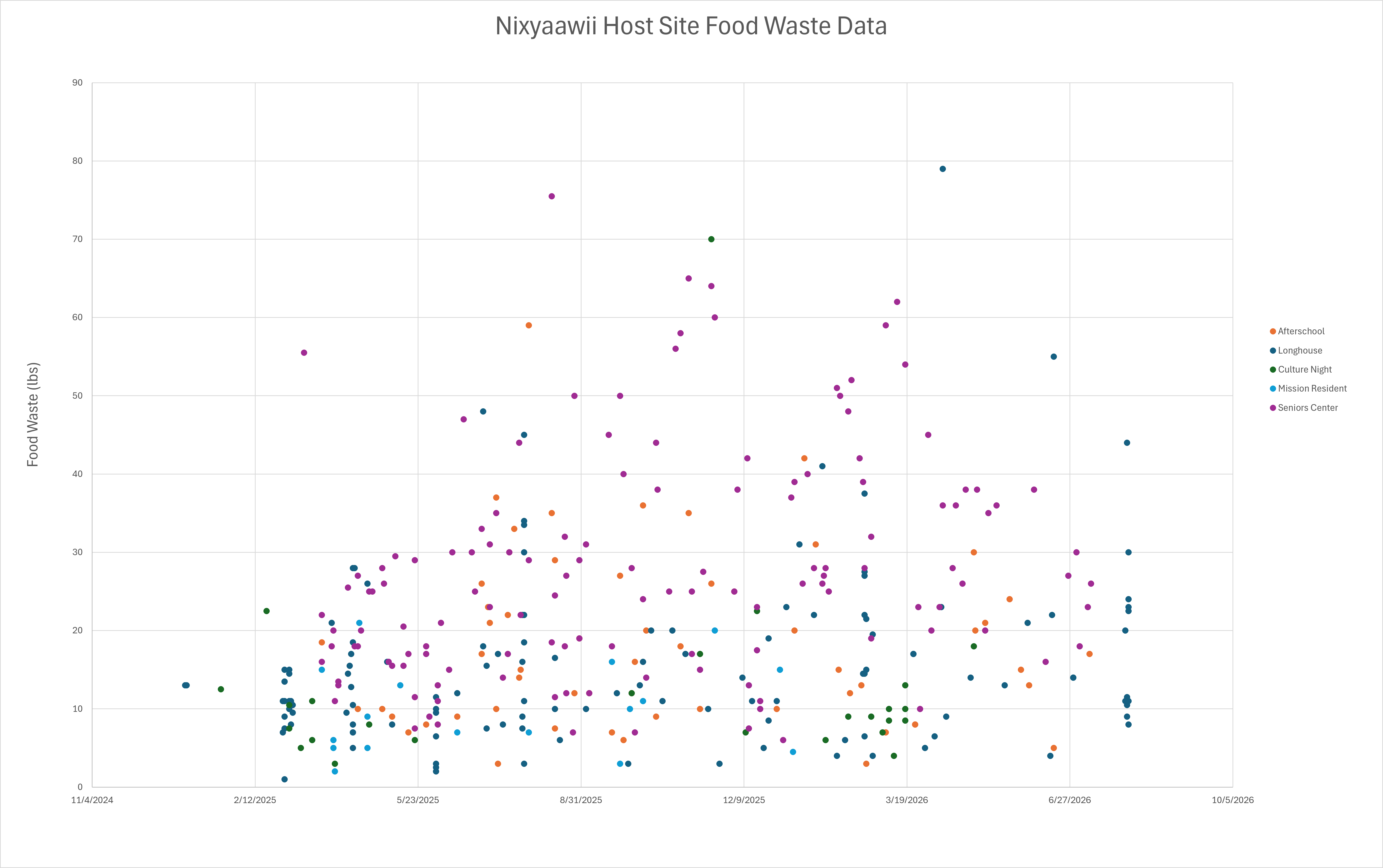This screenshot has height=868, width=1383.
Task: Select the Afterschool point at 42 lbs
Action: coord(804,458)
